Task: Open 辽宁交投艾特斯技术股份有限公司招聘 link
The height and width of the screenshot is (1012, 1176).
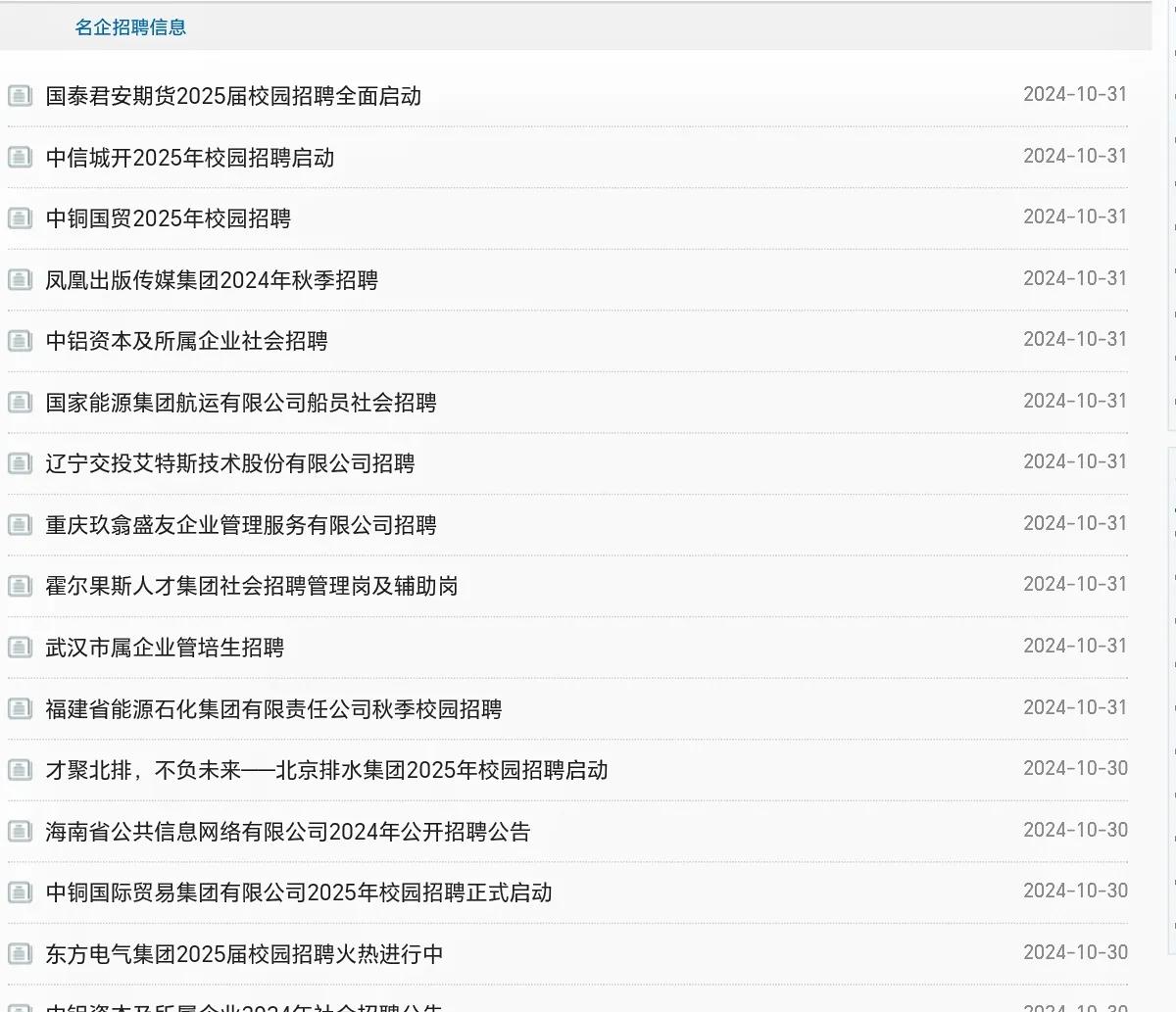Action: (x=230, y=463)
